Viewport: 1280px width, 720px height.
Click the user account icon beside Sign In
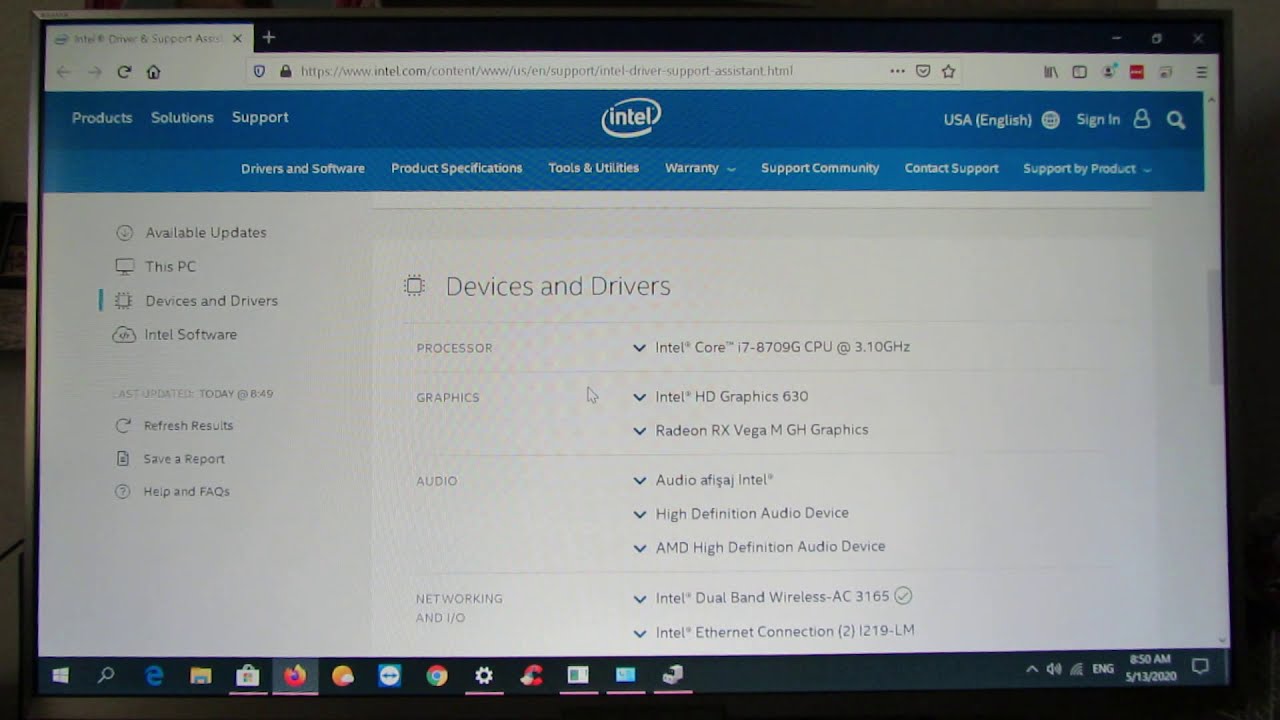(1141, 119)
